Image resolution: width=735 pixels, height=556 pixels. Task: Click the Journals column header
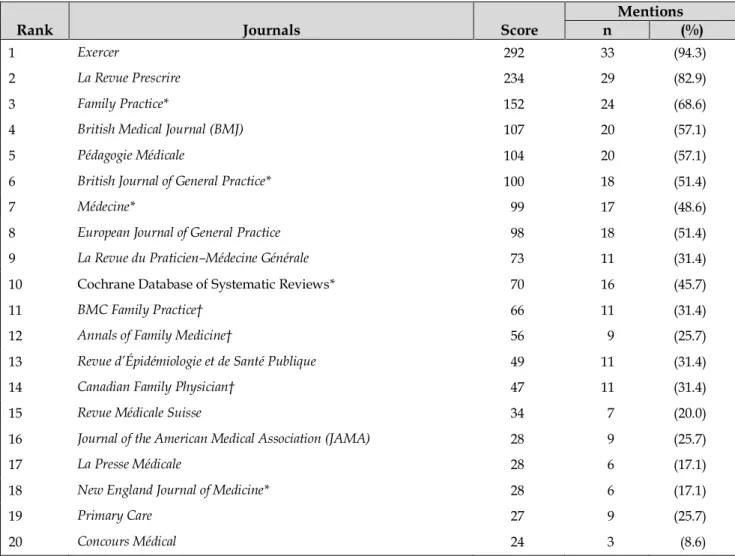pos(271,30)
